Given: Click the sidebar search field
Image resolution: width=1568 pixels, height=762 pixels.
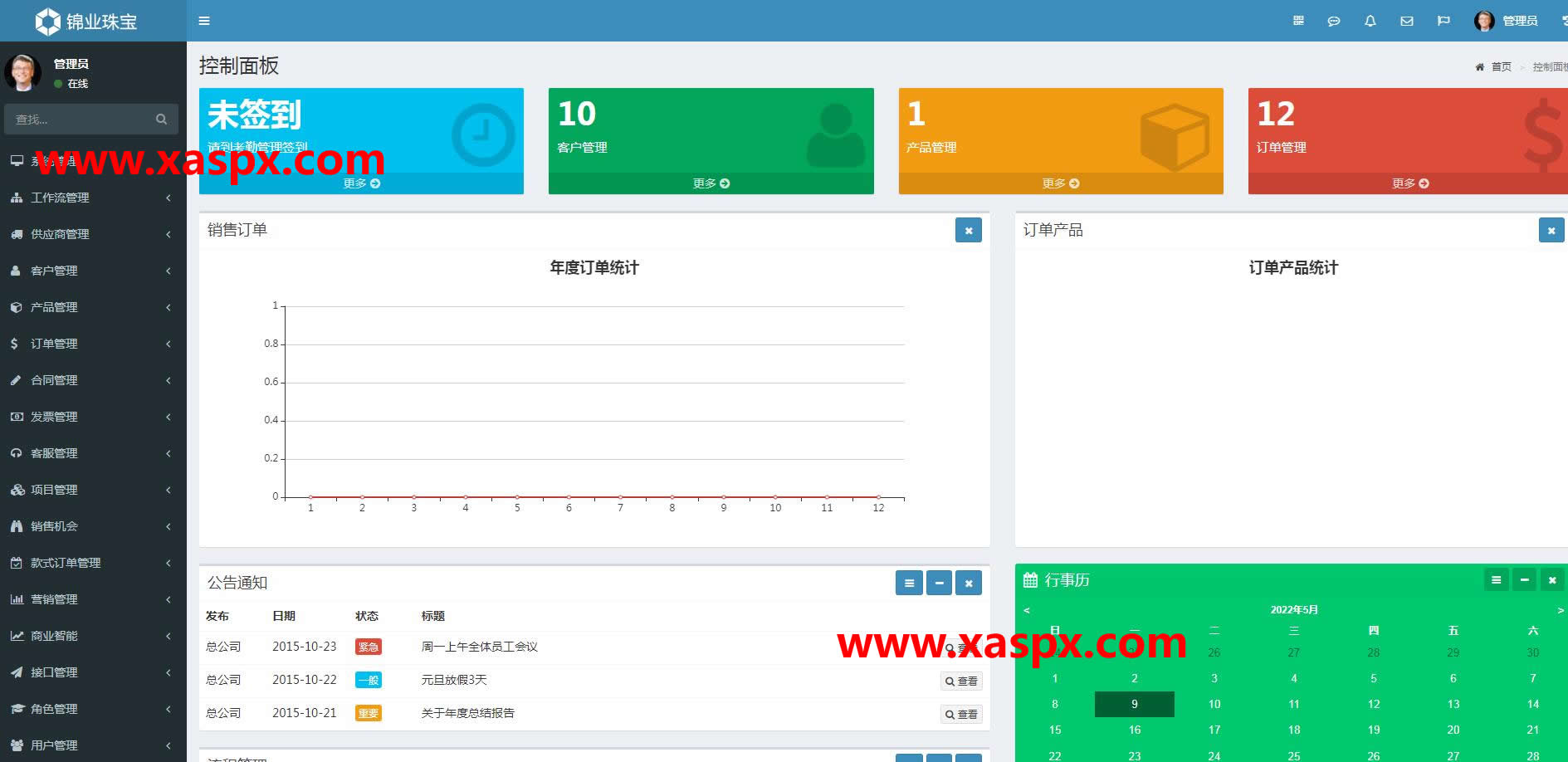Looking at the screenshot, I should click(x=79, y=120).
